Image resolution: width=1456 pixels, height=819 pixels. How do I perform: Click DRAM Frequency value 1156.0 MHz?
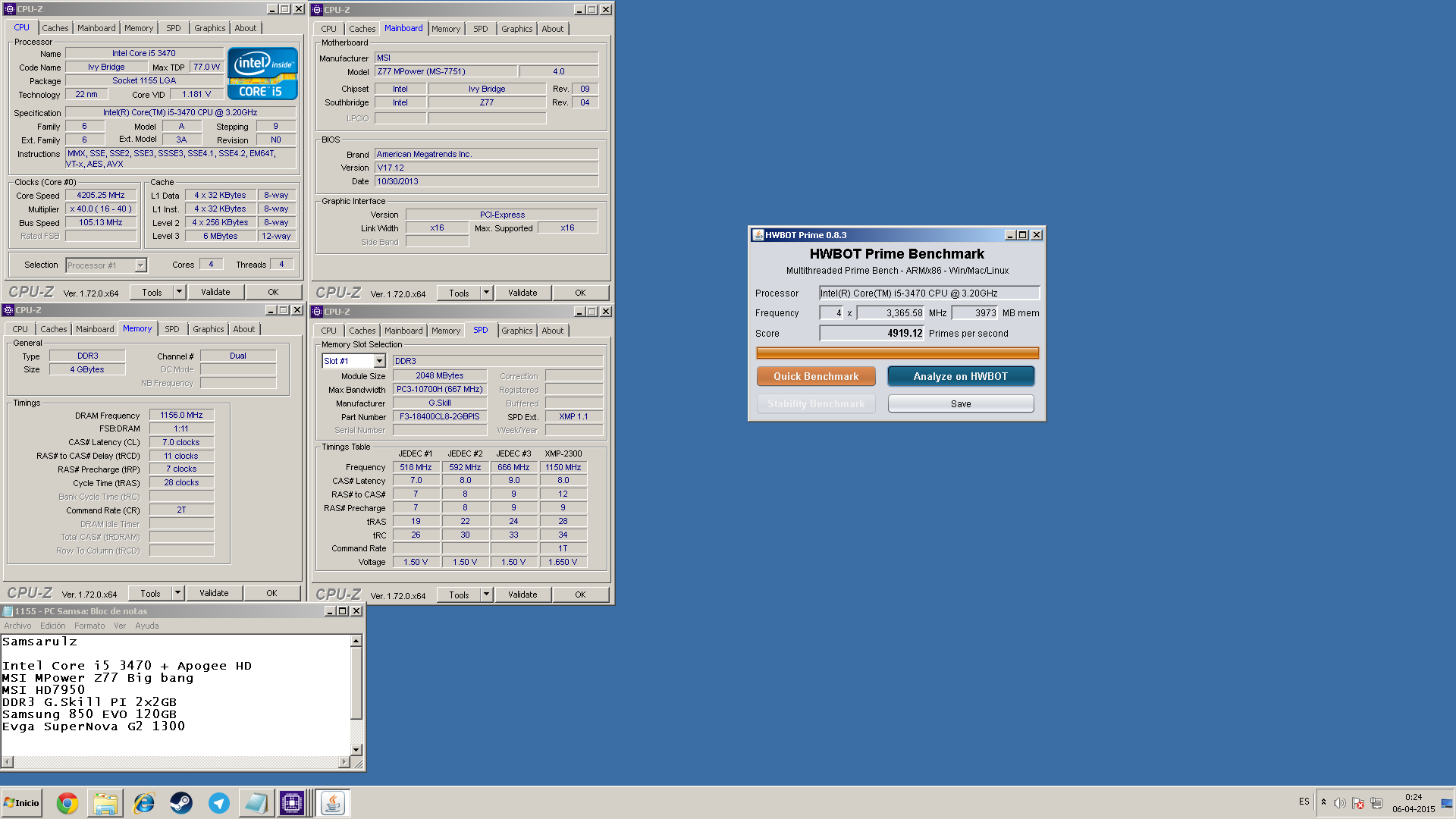(x=181, y=415)
